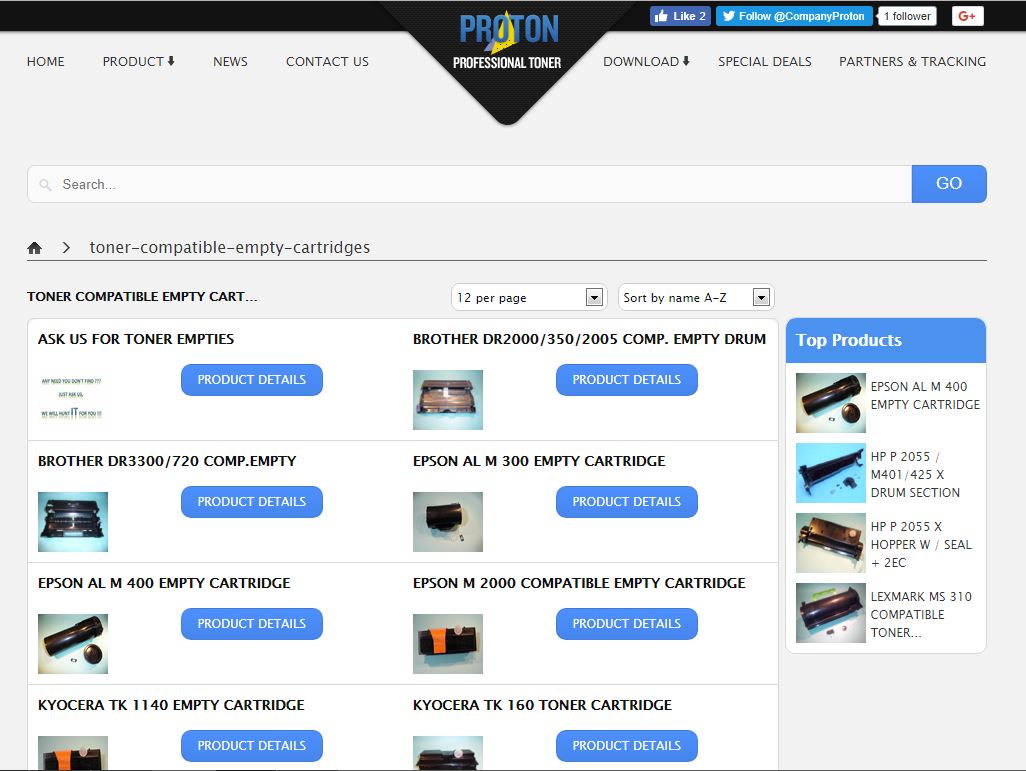
Task: View product details for Brother DR3300/720
Action: pyautogui.click(x=252, y=501)
